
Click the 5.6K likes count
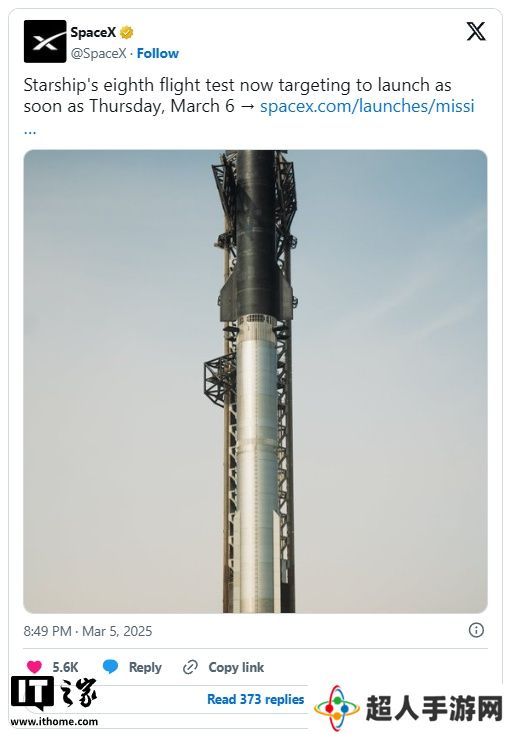click(65, 667)
